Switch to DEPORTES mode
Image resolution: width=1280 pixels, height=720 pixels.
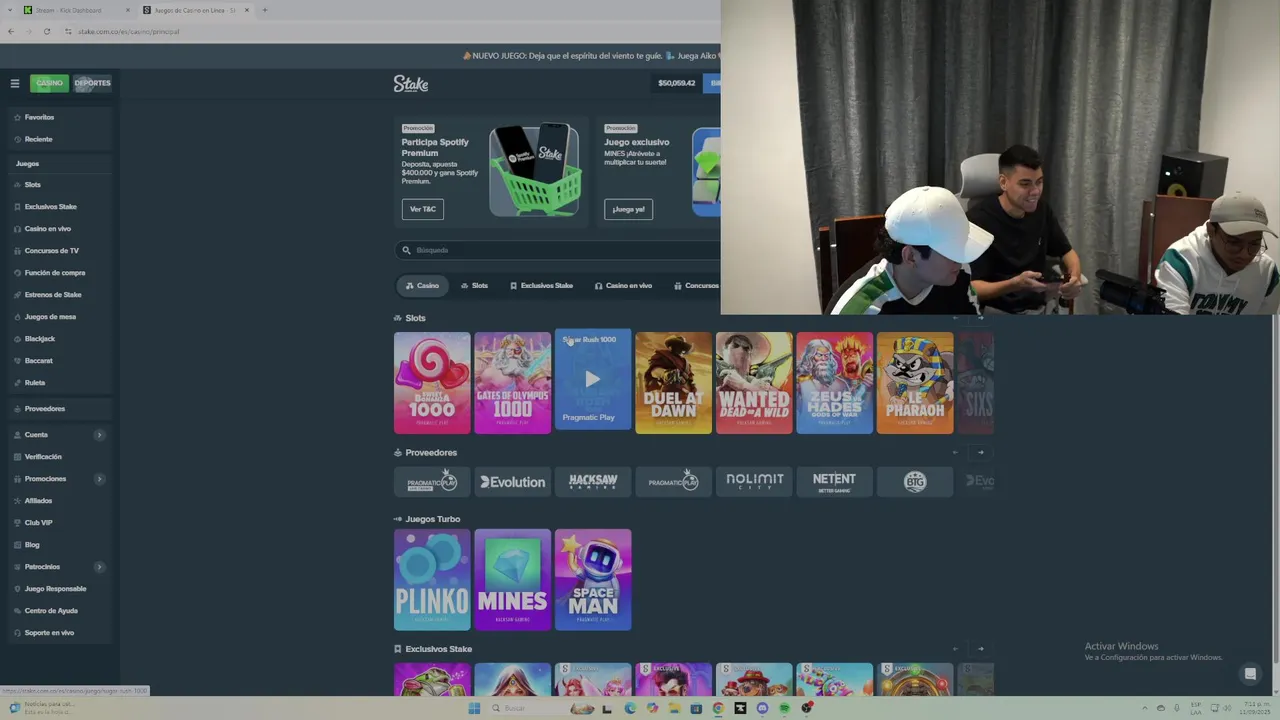click(92, 83)
